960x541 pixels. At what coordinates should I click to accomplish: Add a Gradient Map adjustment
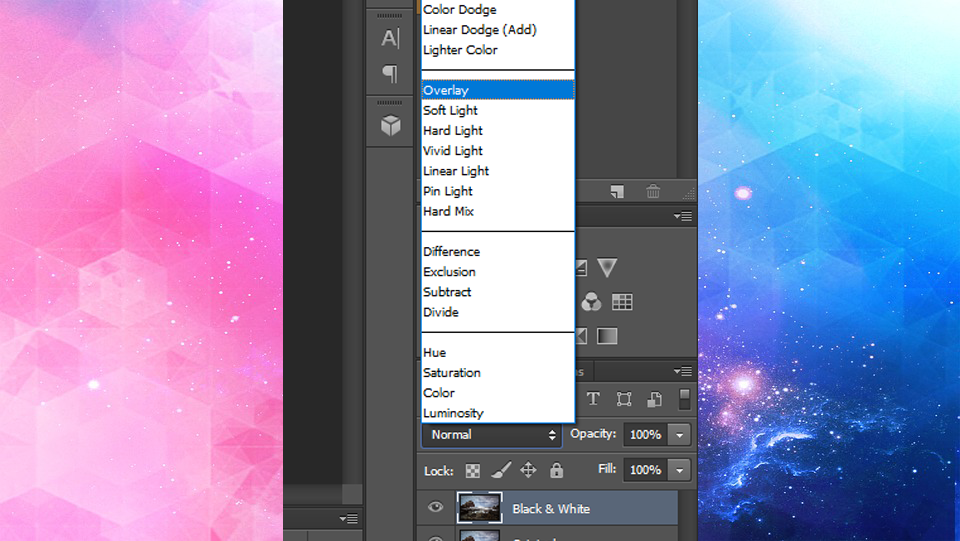[607, 336]
